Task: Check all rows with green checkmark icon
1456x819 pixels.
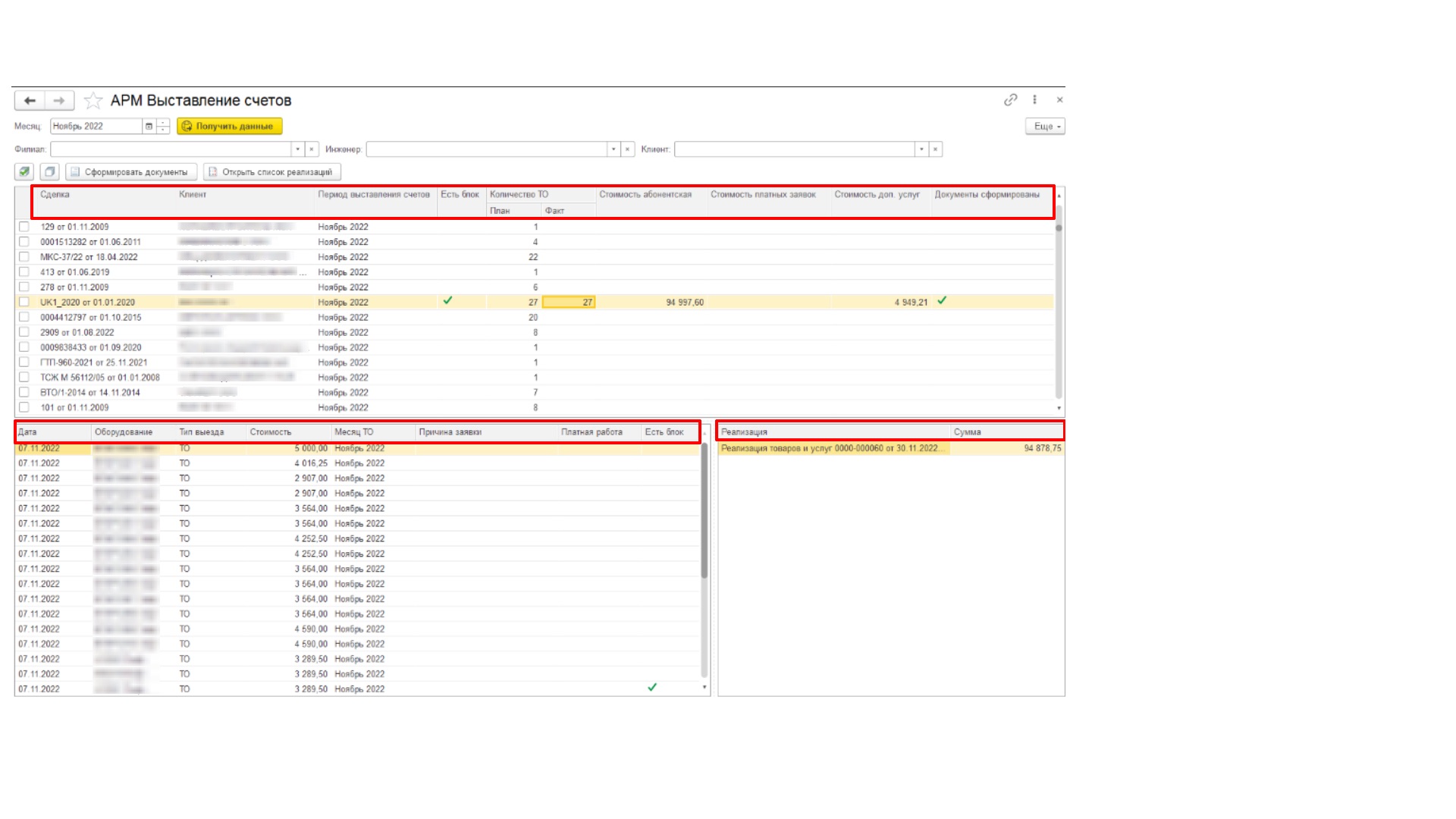Action: click(24, 172)
